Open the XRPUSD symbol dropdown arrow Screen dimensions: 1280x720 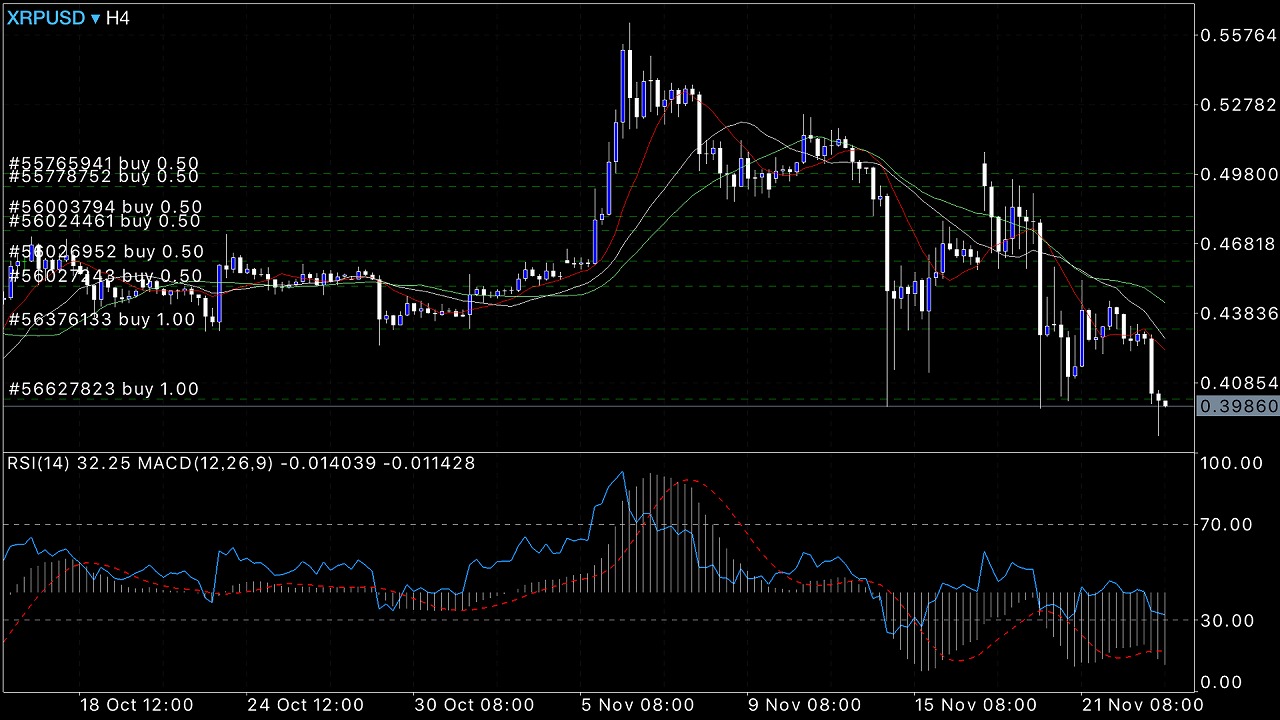tap(96, 19)
